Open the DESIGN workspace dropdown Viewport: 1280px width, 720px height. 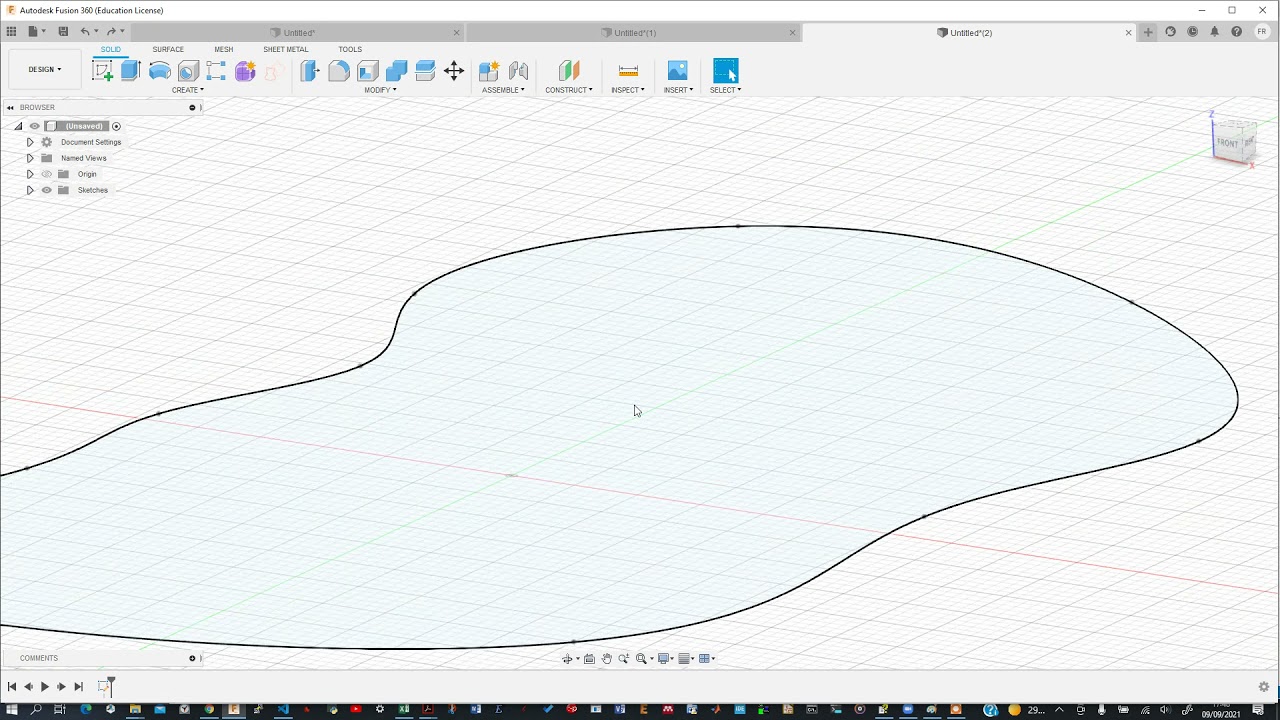point(45,69)
